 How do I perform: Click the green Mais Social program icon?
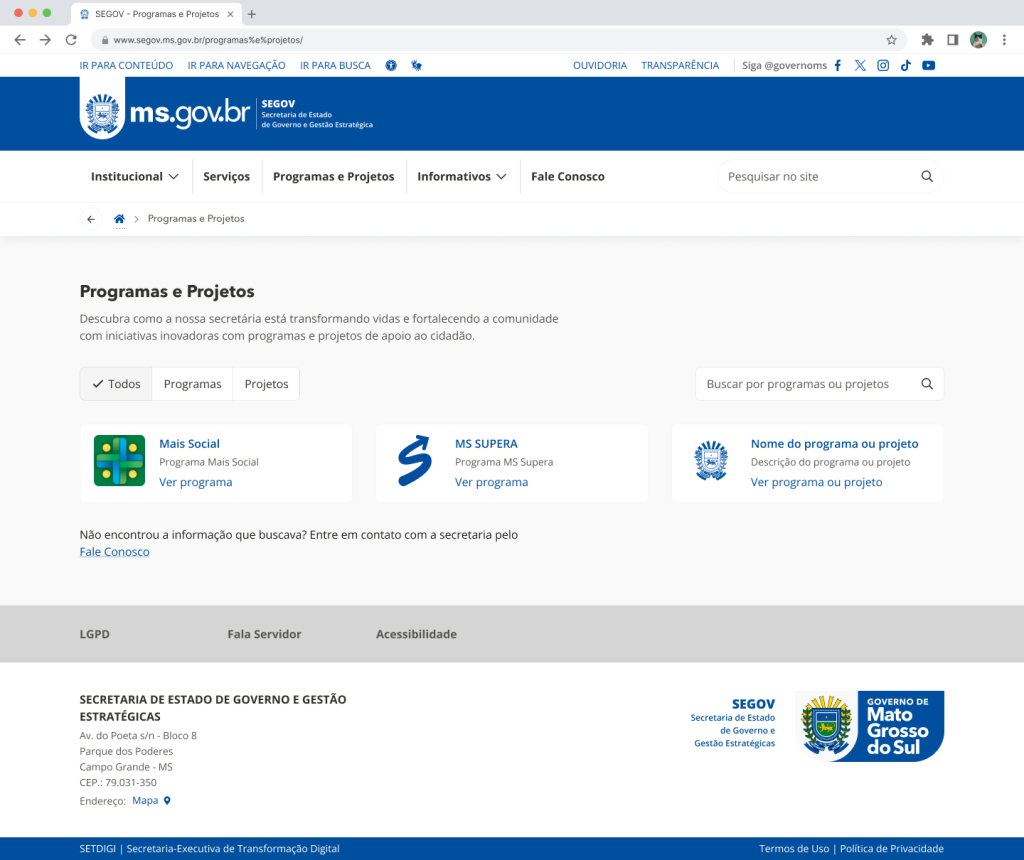(x=119, y=460)
